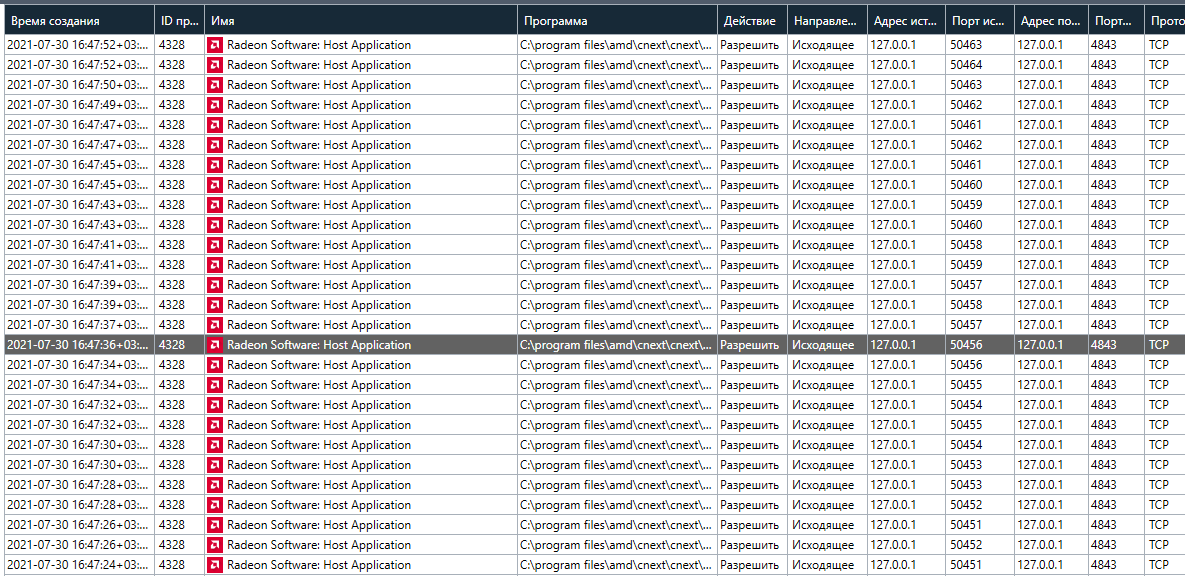Click Radeon icon in 16:47:41 row, port 50458
The width and height of the screenshot is (1185, 576).
215,245
